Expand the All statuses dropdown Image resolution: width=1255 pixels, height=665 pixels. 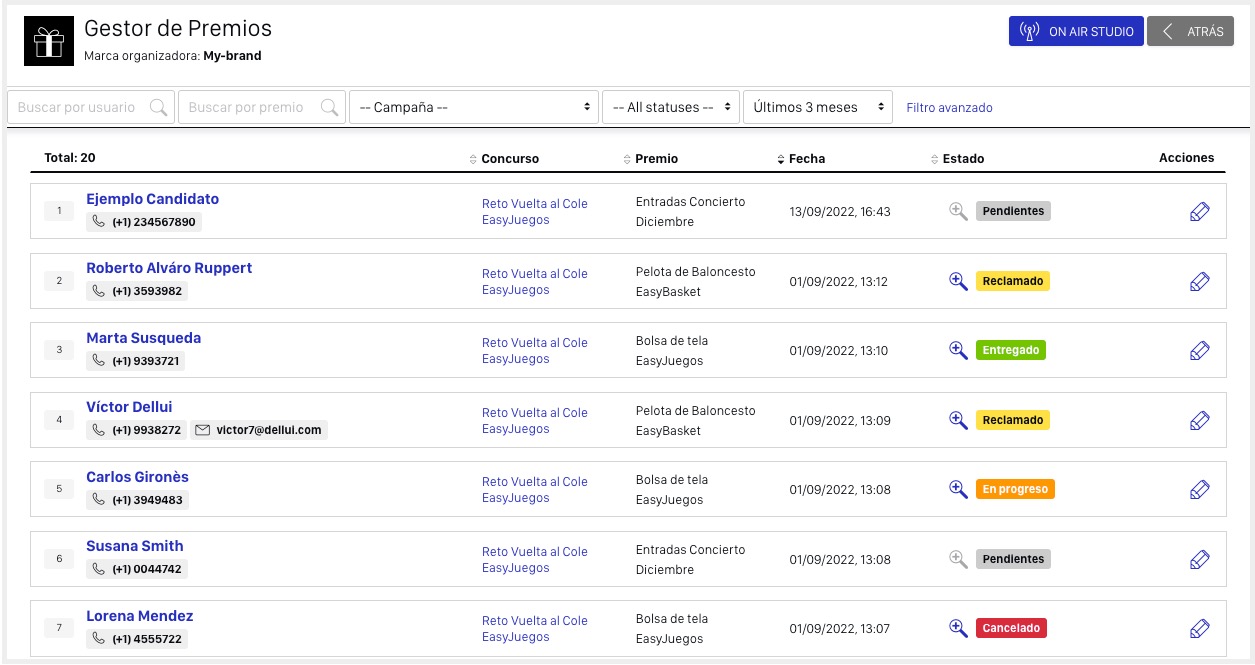(x=670, y=108)
